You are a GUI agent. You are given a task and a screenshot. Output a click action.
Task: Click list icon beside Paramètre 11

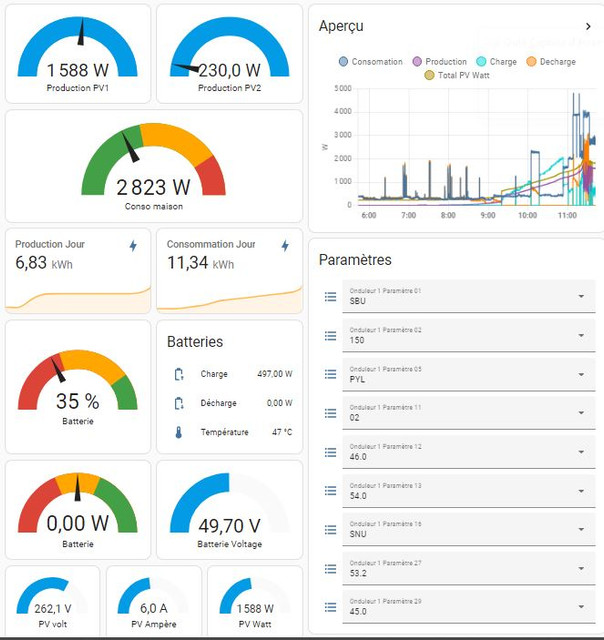[331, 413]
